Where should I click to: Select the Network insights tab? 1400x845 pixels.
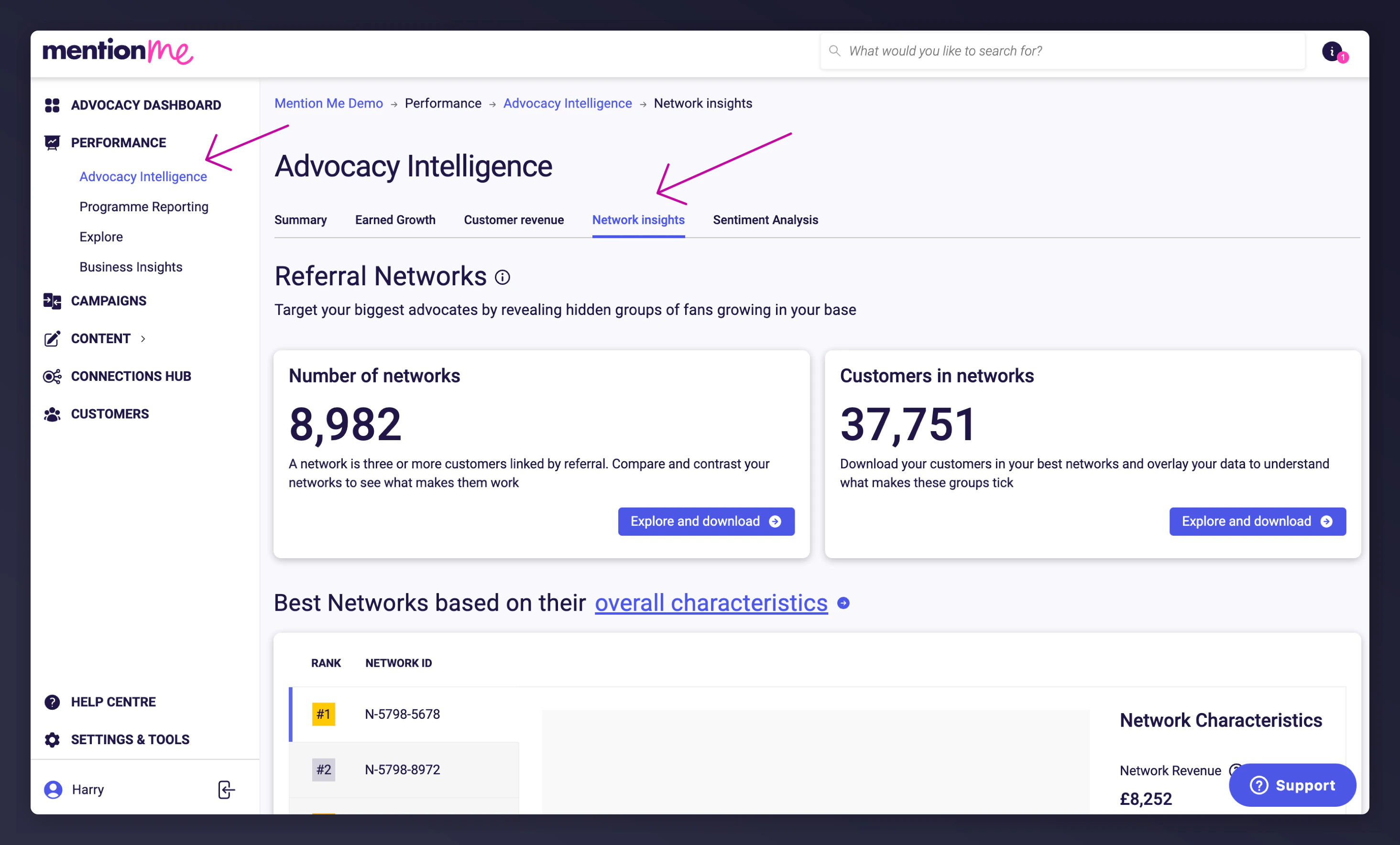[639, 220]
